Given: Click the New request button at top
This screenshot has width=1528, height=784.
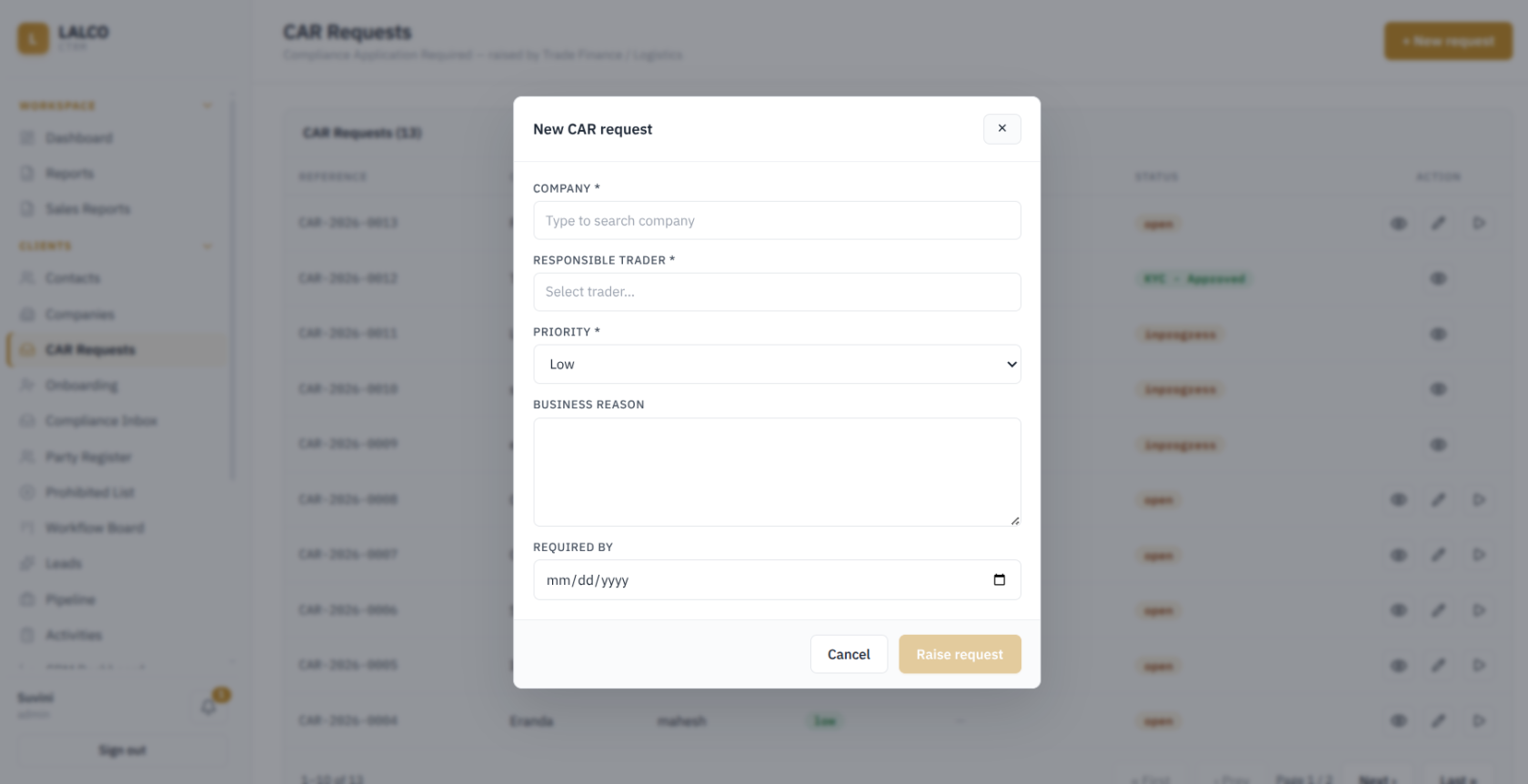Looking at the screenshot, I should point(1448,41).
